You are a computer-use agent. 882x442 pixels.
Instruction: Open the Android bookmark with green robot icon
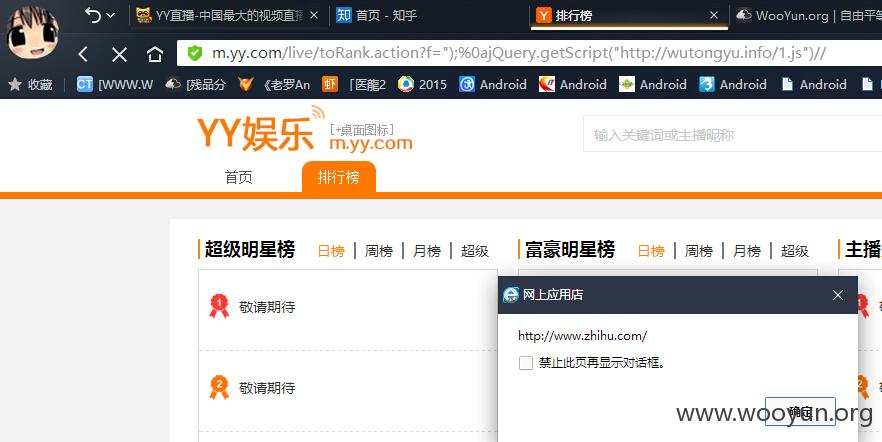coord(652,84)
